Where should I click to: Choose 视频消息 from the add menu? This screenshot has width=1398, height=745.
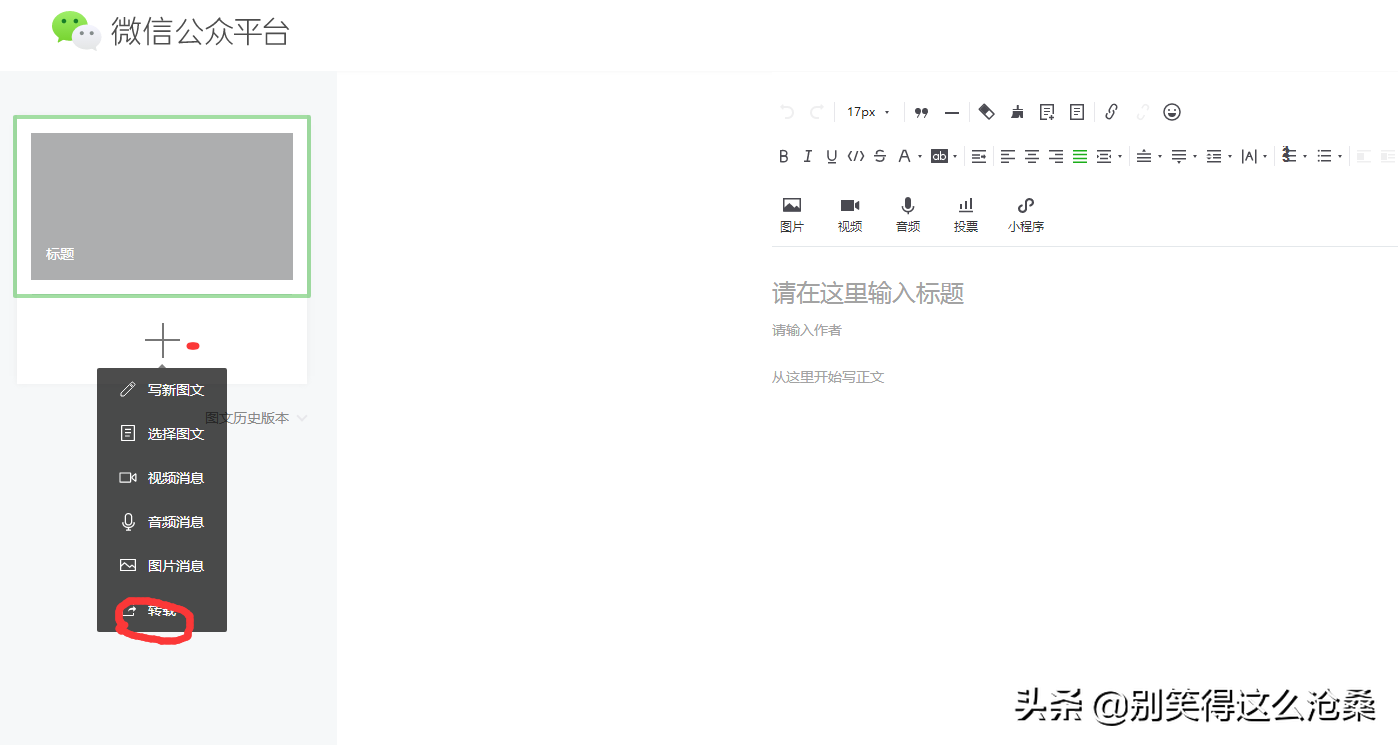[x=162, y=478]
